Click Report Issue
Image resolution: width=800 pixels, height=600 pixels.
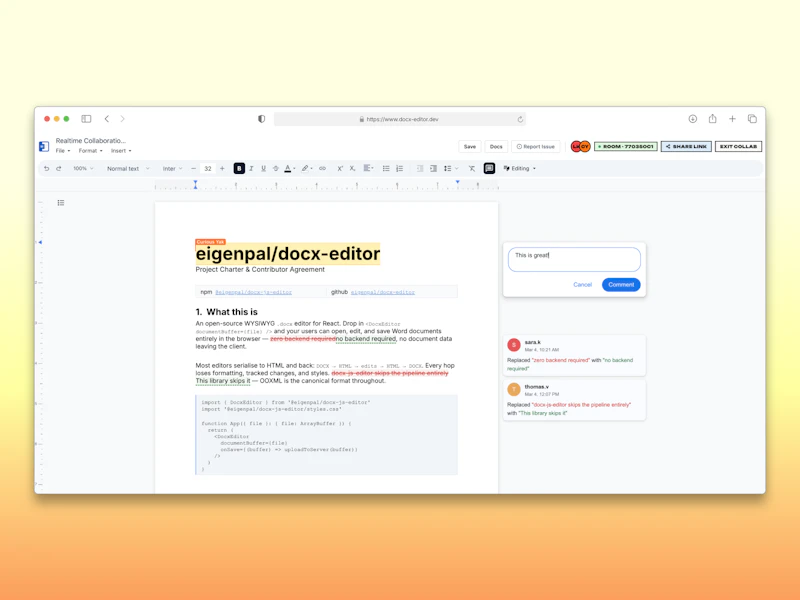[x=536, y=146]
